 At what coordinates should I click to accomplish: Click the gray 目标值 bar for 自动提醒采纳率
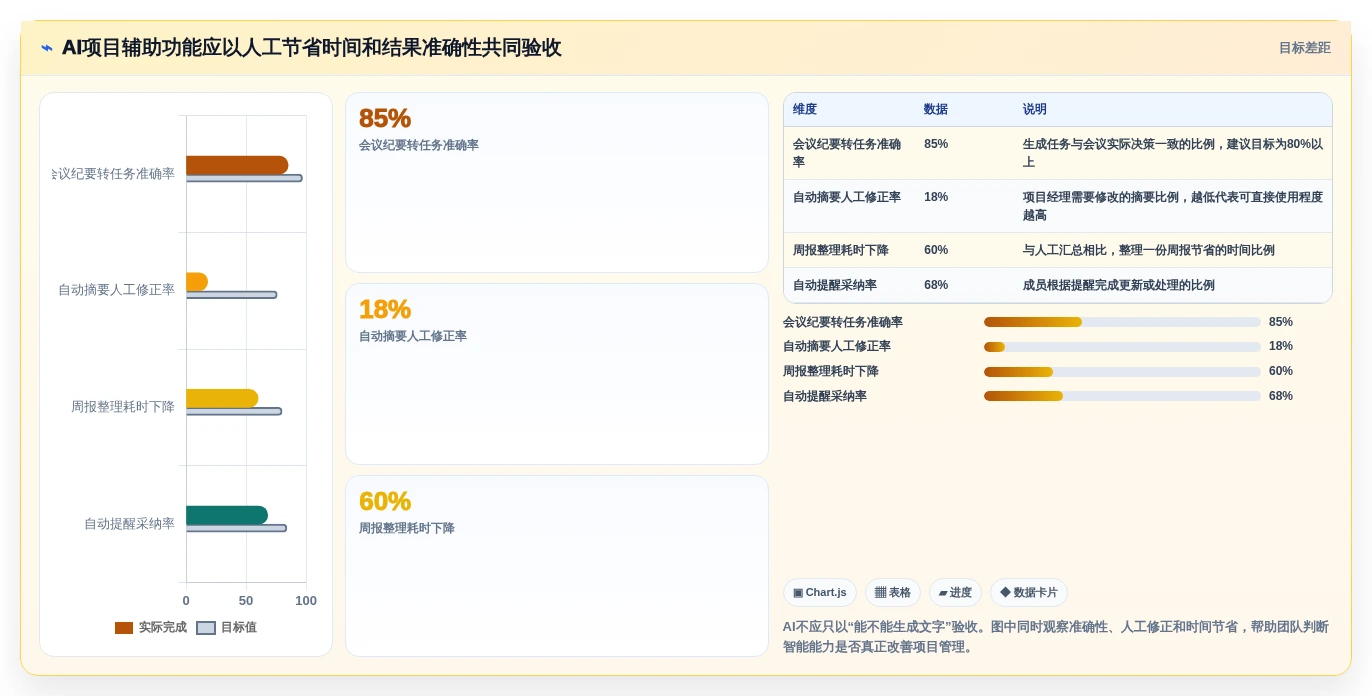click(x=236, y=528)
